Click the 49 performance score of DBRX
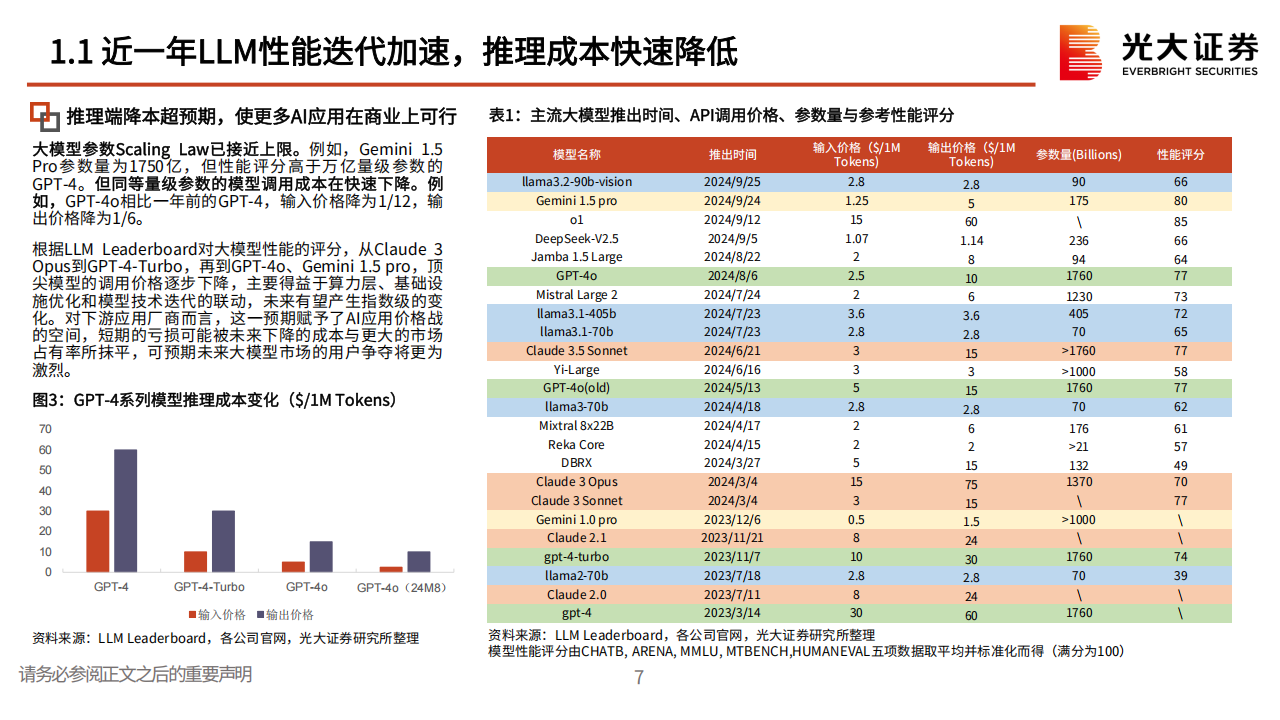The height and width of the screenshot is (720, 1280). 1181,465
